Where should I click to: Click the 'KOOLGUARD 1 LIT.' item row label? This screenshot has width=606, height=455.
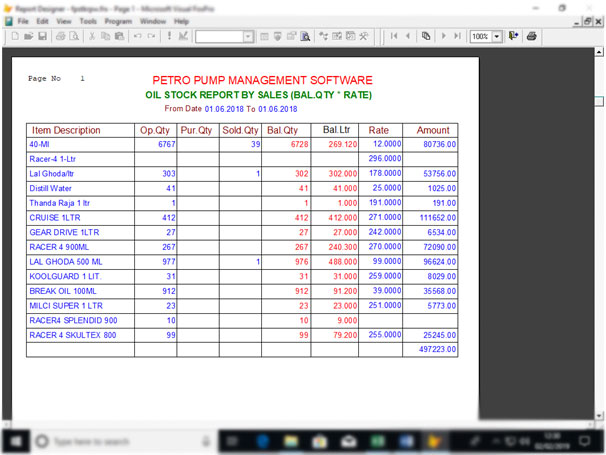(x=65, y=276)
